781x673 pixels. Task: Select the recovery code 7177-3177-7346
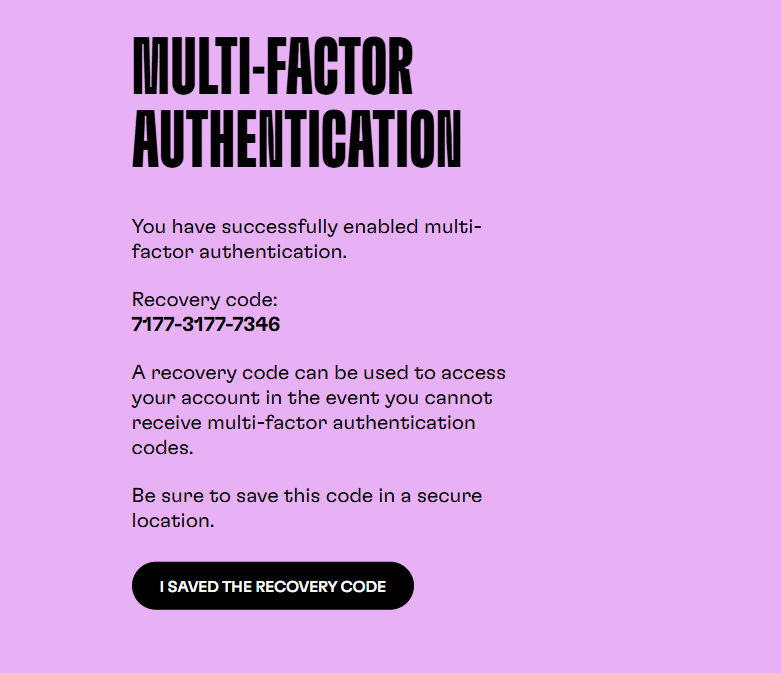point(206,324)
